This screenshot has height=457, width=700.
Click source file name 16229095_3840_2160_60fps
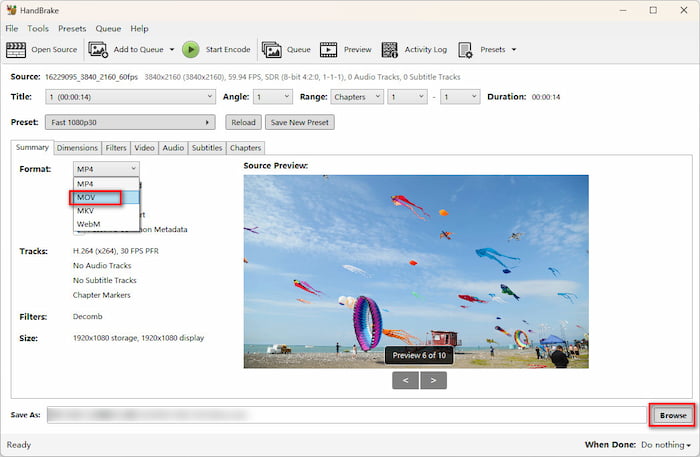tap(92, 77)
